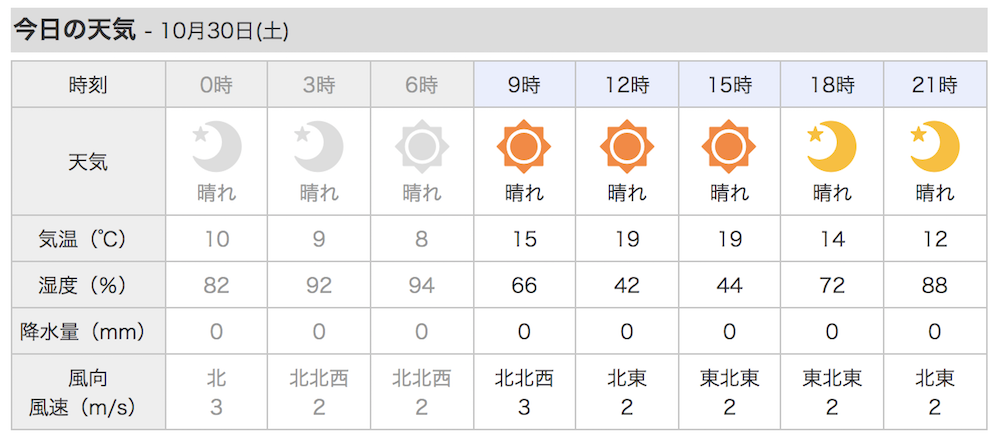Click the orange sun icon under 9時
This screenshot has width=1000, height=438.
524,147
